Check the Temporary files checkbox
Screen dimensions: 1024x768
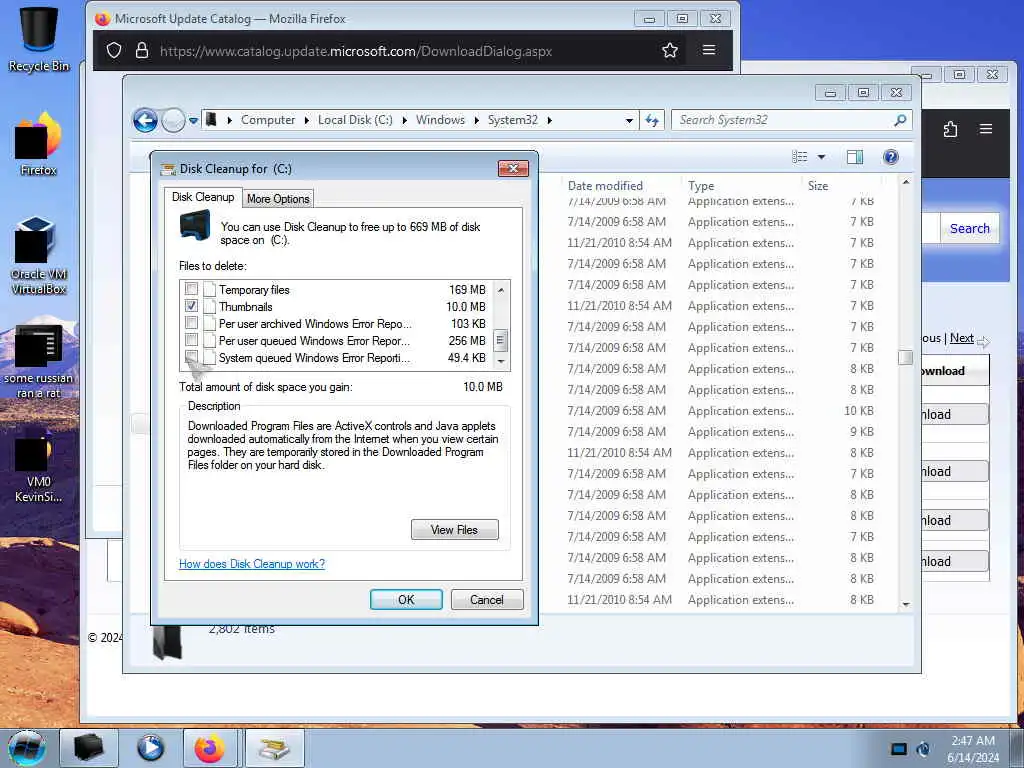191,289
